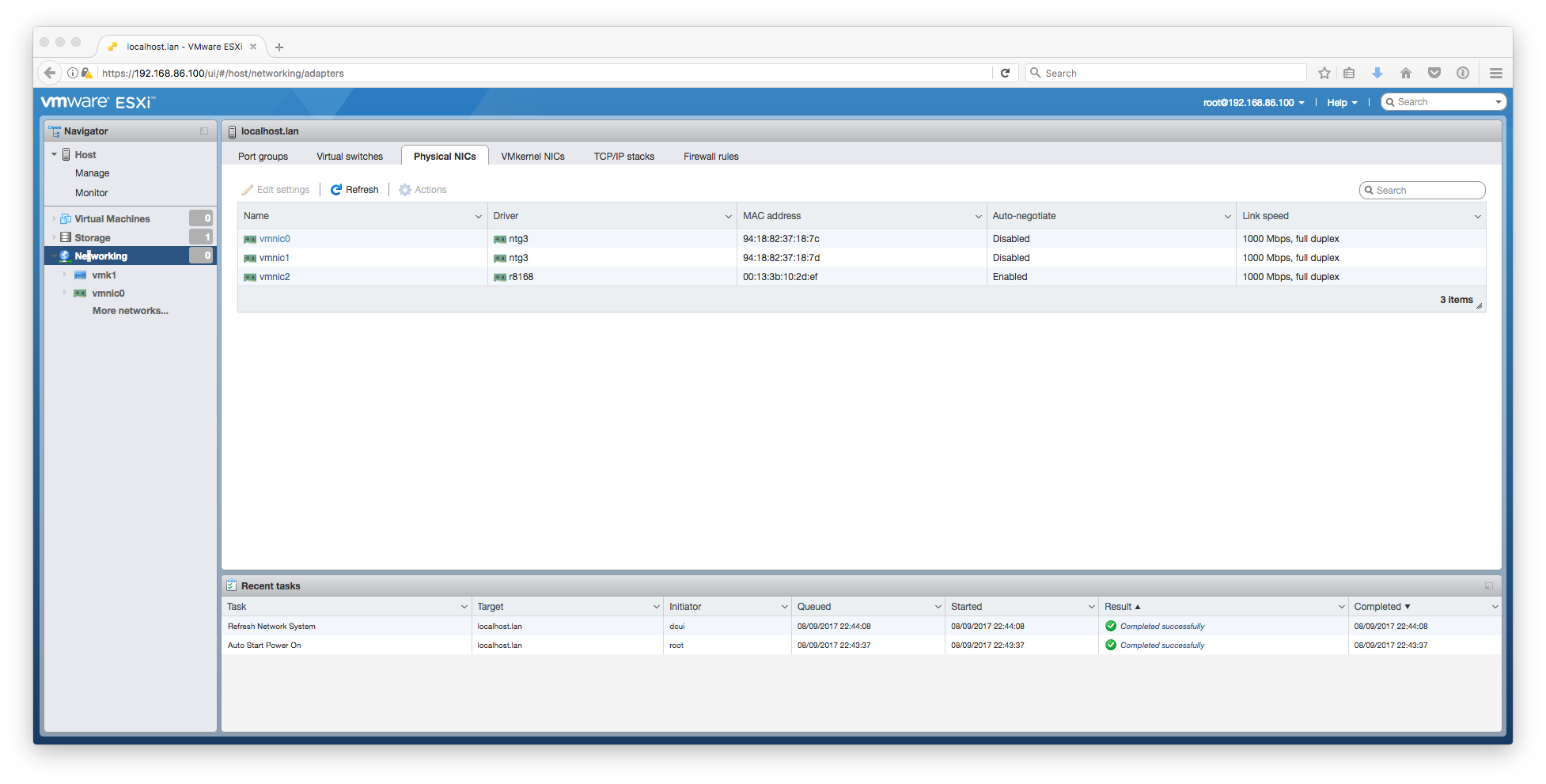Image resolution: width=1546 pixels, height=784 pixels.
Task: Click the vmk1 adapter icon in Navigator
Action: (x=80, y=275)
